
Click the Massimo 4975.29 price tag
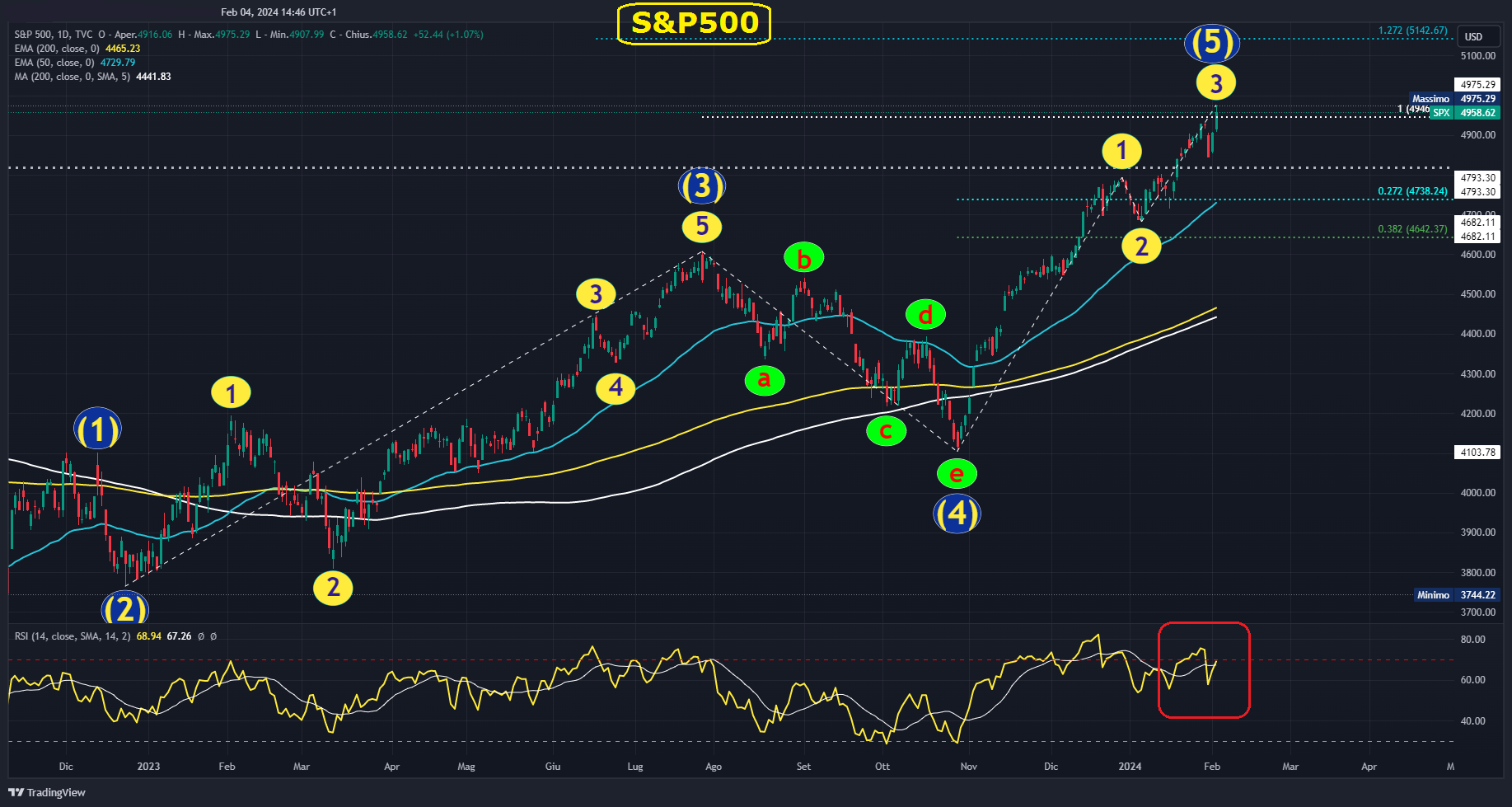tap(1455, 99)
